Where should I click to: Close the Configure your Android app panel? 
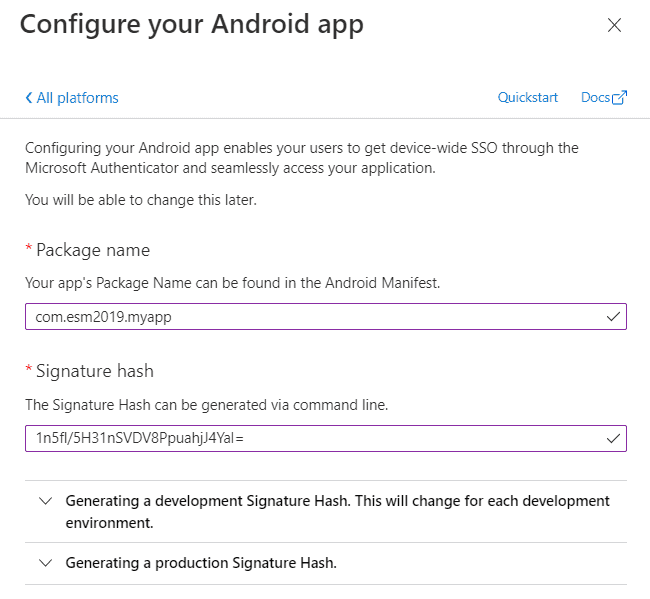coord(614,25)
